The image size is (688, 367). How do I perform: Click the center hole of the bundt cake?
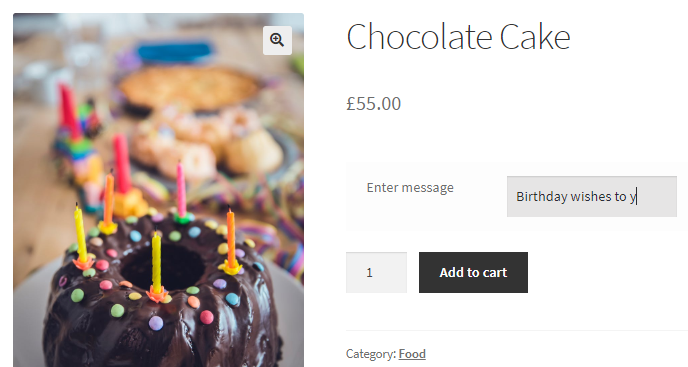click(x=165, y=268)
